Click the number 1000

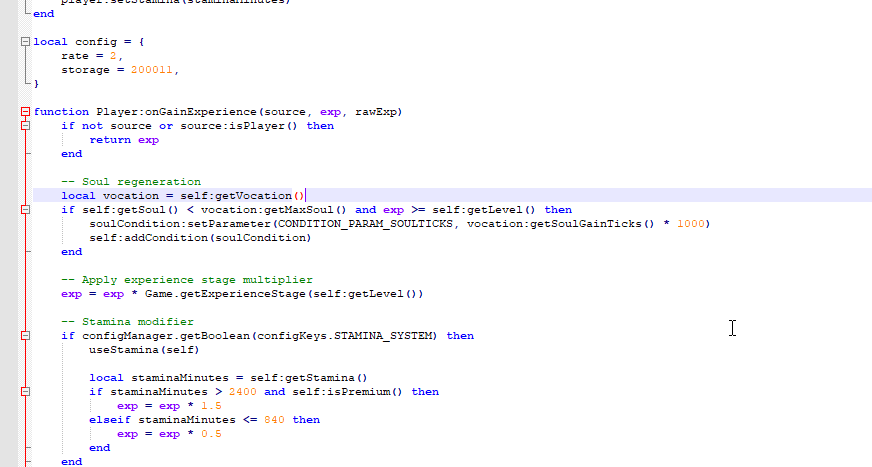point(690,223)
